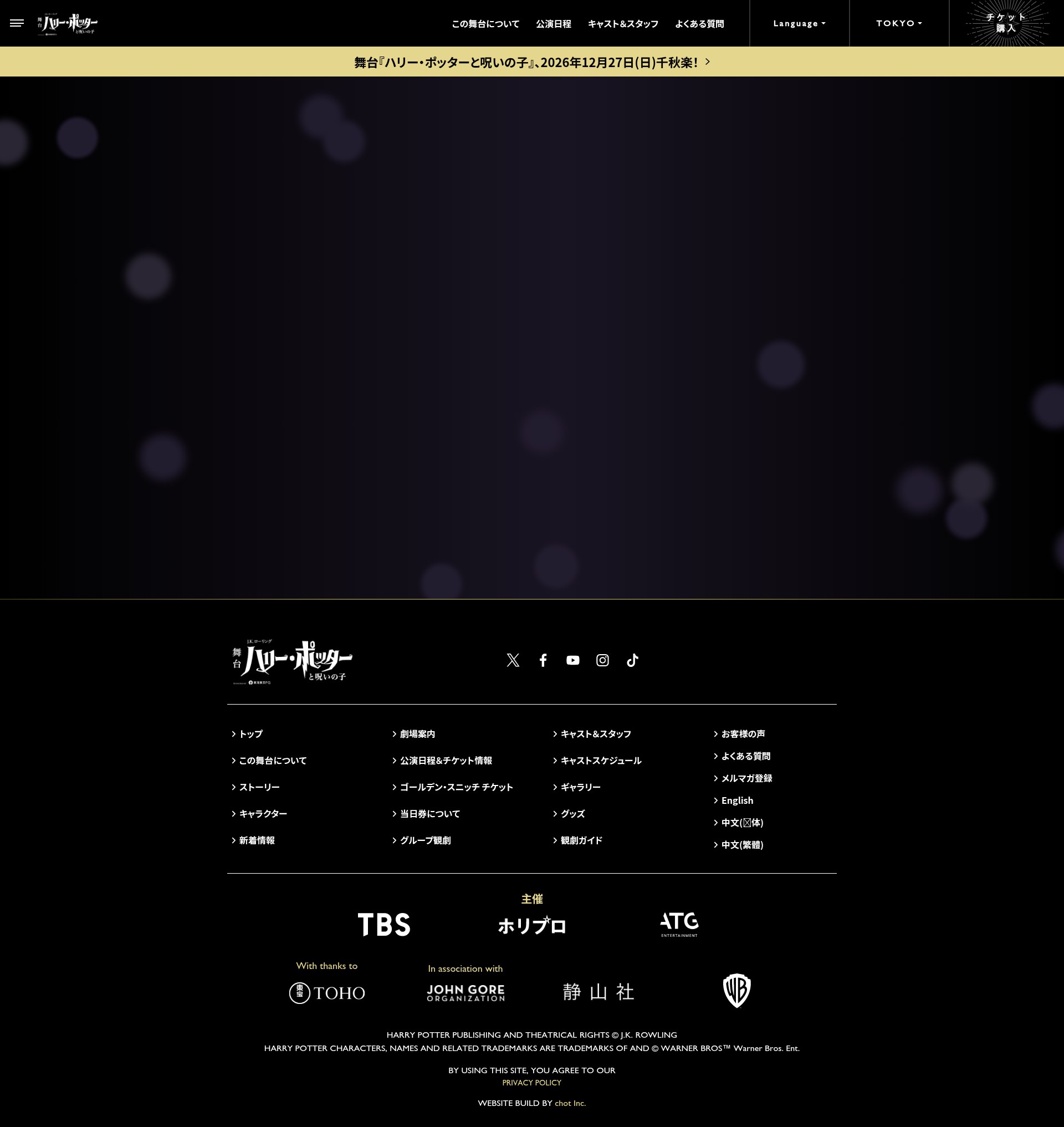
Task: Click the 静山社 logo
Action: (x=598, y=992)
